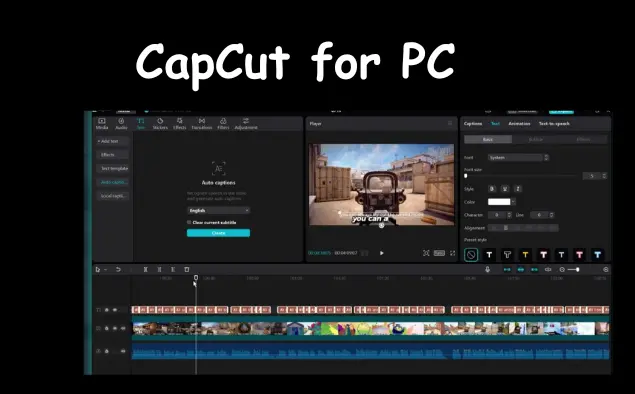Apply the pink T preset on black
The image size is (635, 394).
tap(580, 255)
